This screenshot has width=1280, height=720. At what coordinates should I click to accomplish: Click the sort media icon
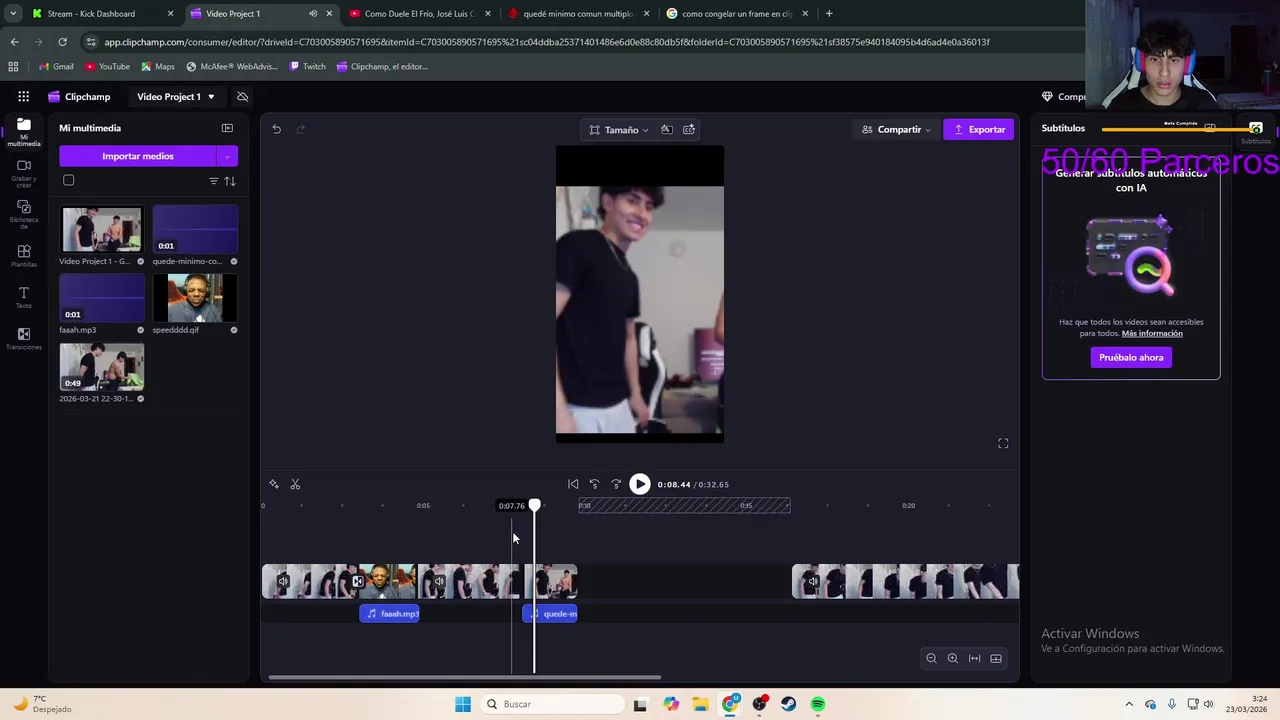click(x=230, y=181)
